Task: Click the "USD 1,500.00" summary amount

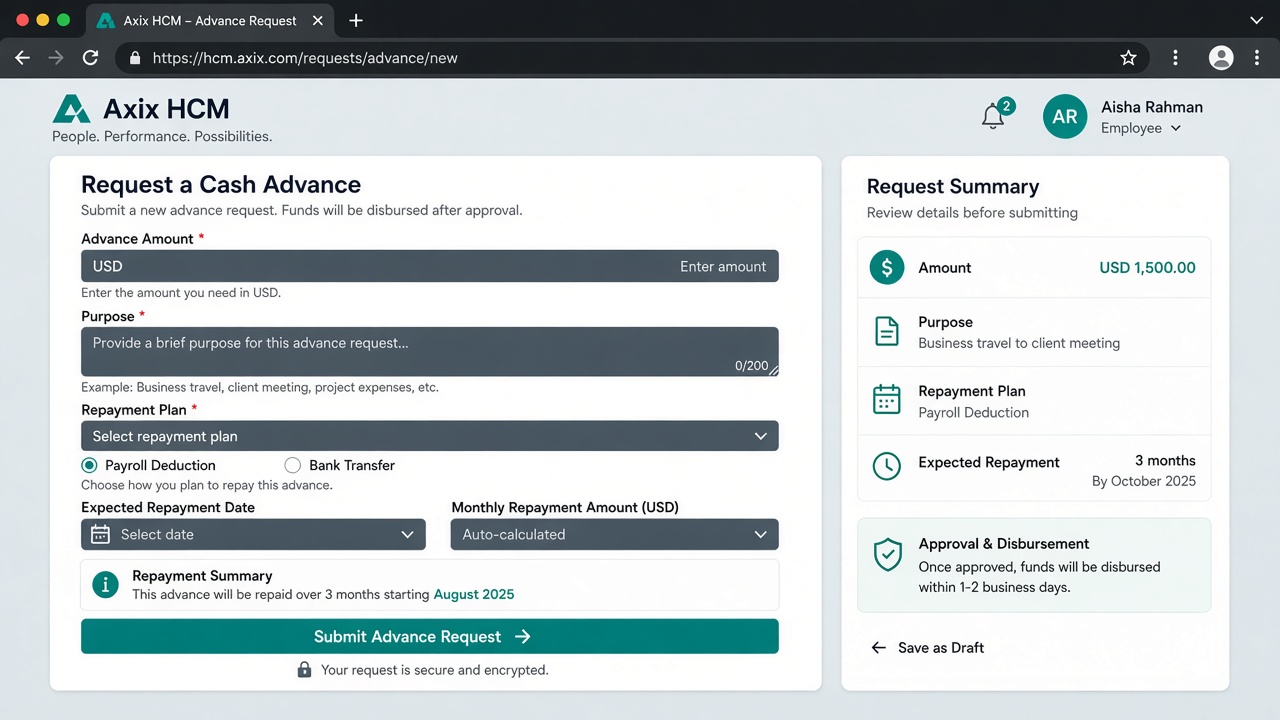Action: (x=1147, y=268)
